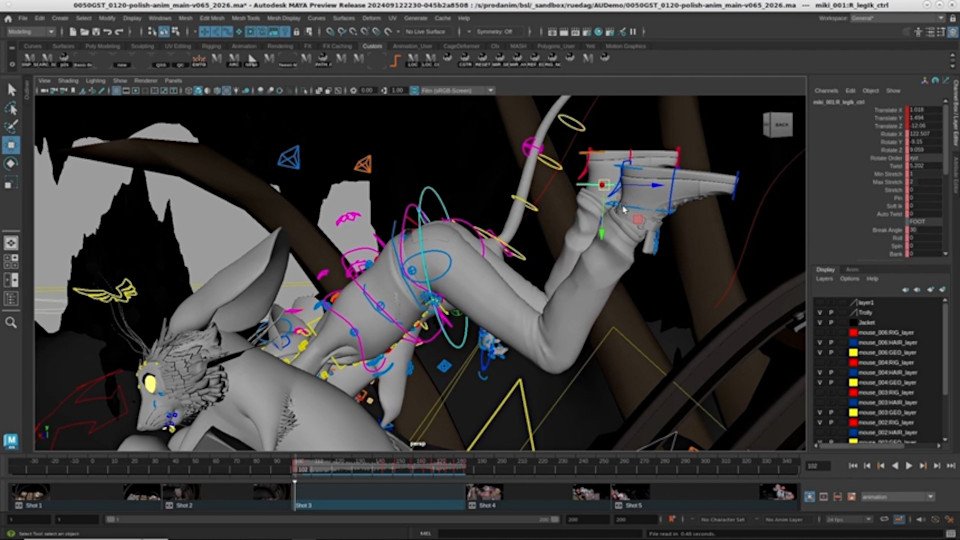Choose the Rotate tool in toolbox
960x540 pixels.
point(12,163)
